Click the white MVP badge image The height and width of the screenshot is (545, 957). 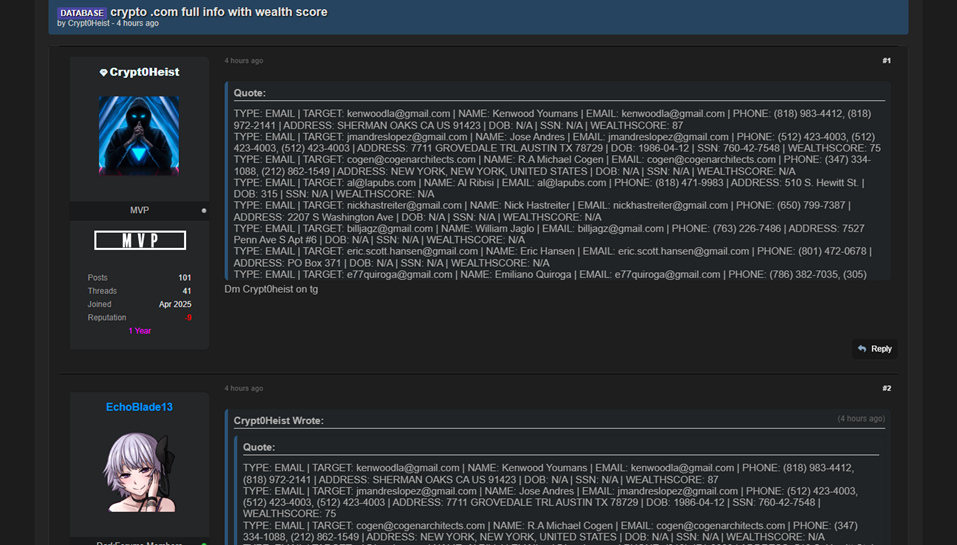pyautogui.click(x=140, y=240)
